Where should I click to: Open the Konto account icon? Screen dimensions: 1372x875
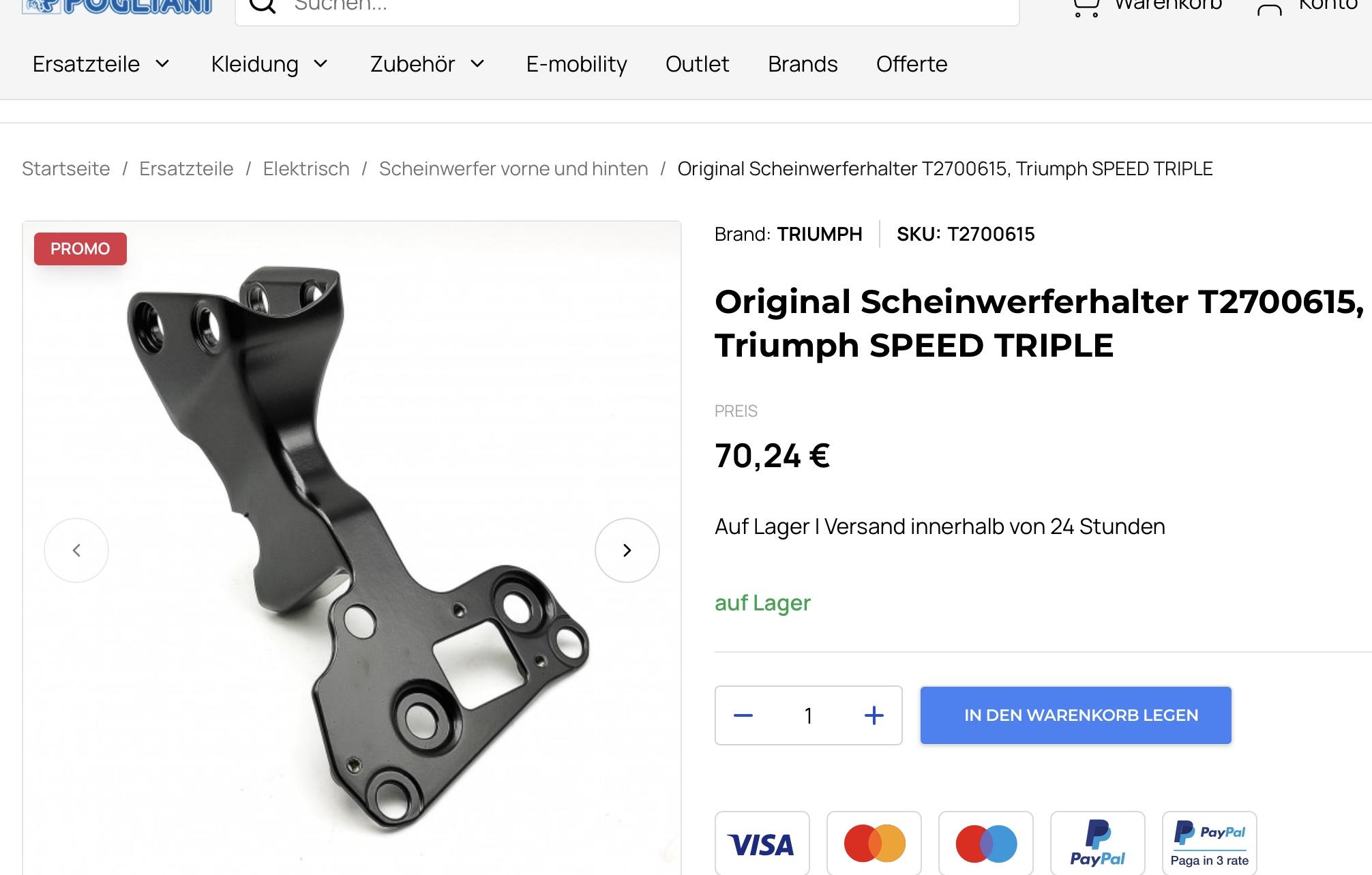pos(1269,8)
